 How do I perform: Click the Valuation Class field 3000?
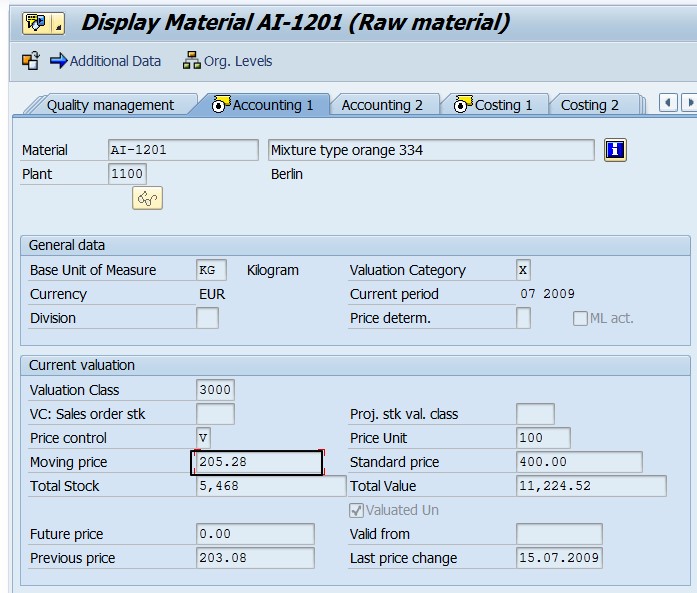click(x=215, y=390)
